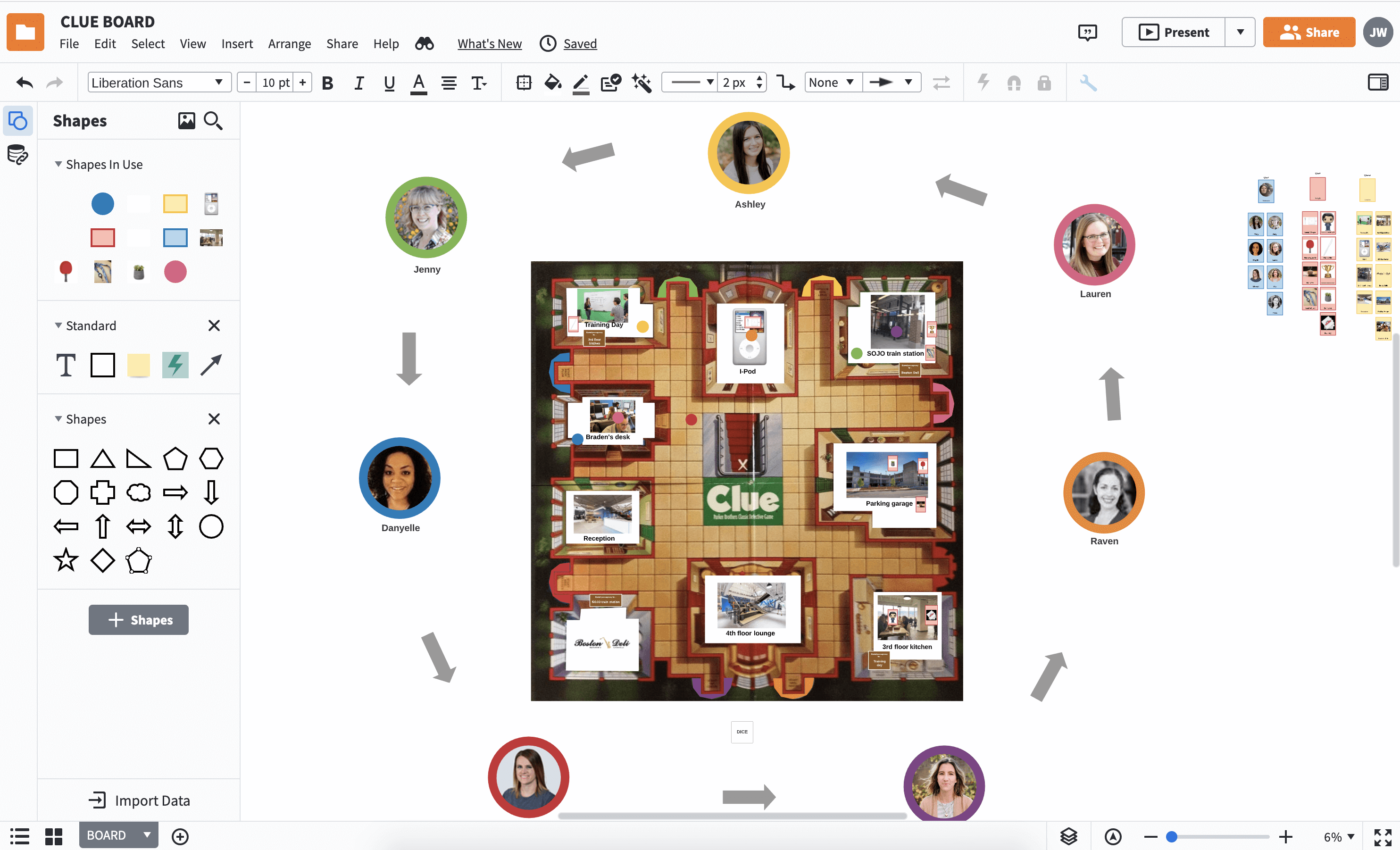The width and height of the screenshot is (1400, 850).
Task: Click the zoom slider handle
Action: pos(1172,836)
